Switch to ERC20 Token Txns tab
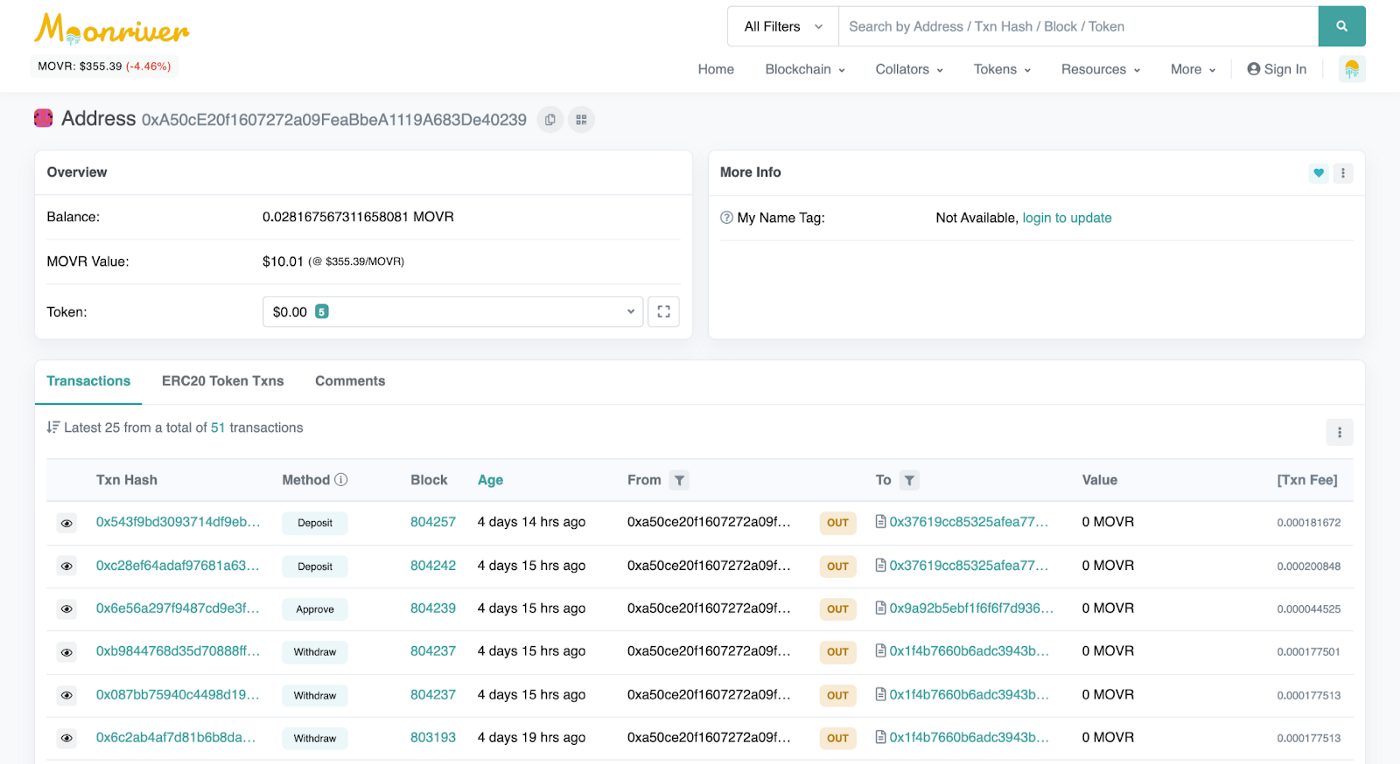 [223, 381]
